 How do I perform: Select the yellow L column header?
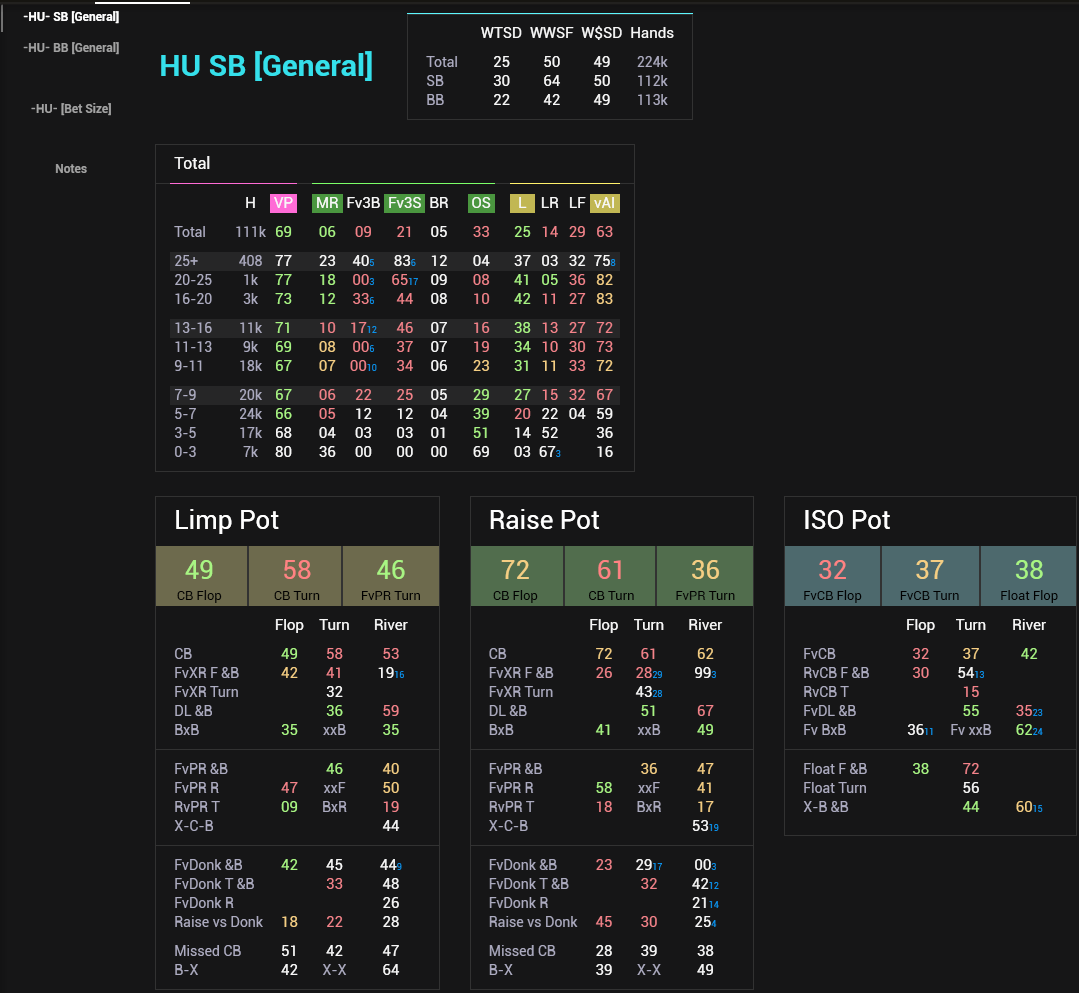pyautogui.click(x=521, y=203)
